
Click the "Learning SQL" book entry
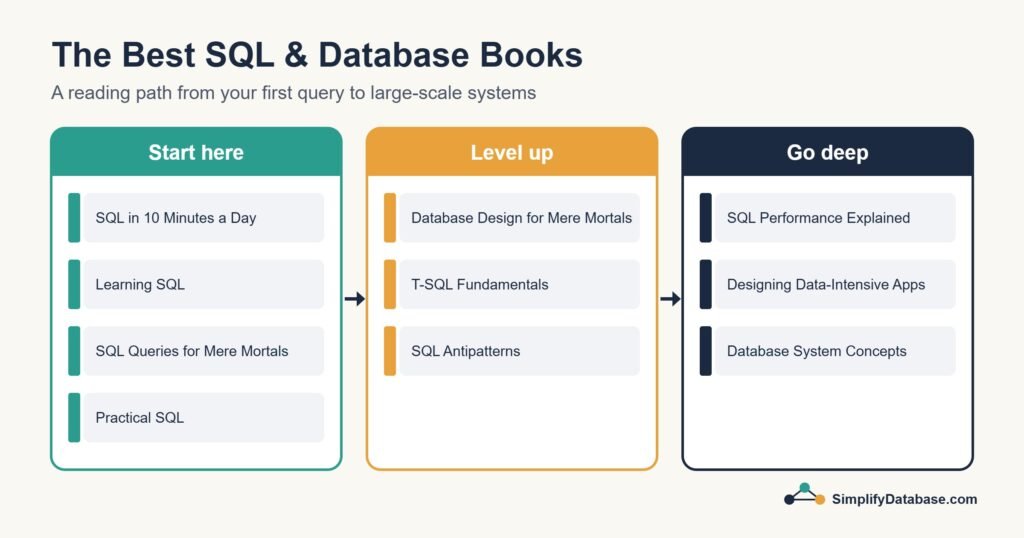pos(196,285)
